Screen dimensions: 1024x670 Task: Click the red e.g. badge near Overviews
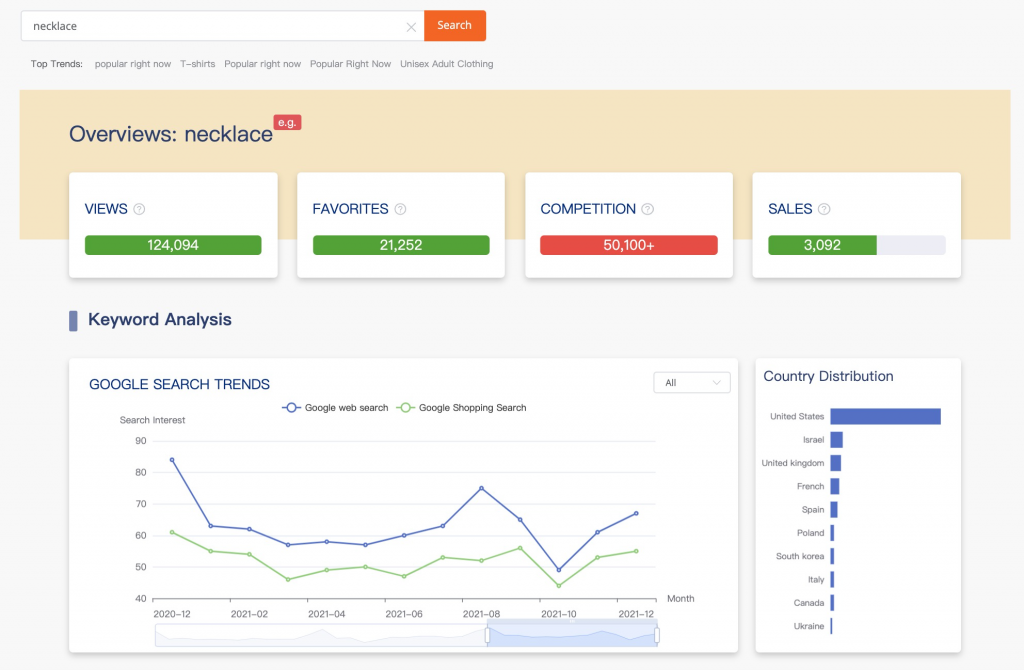[287, 122]
